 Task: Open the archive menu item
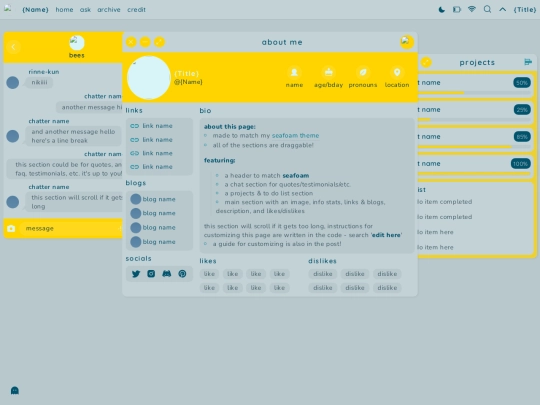[109, 10]
